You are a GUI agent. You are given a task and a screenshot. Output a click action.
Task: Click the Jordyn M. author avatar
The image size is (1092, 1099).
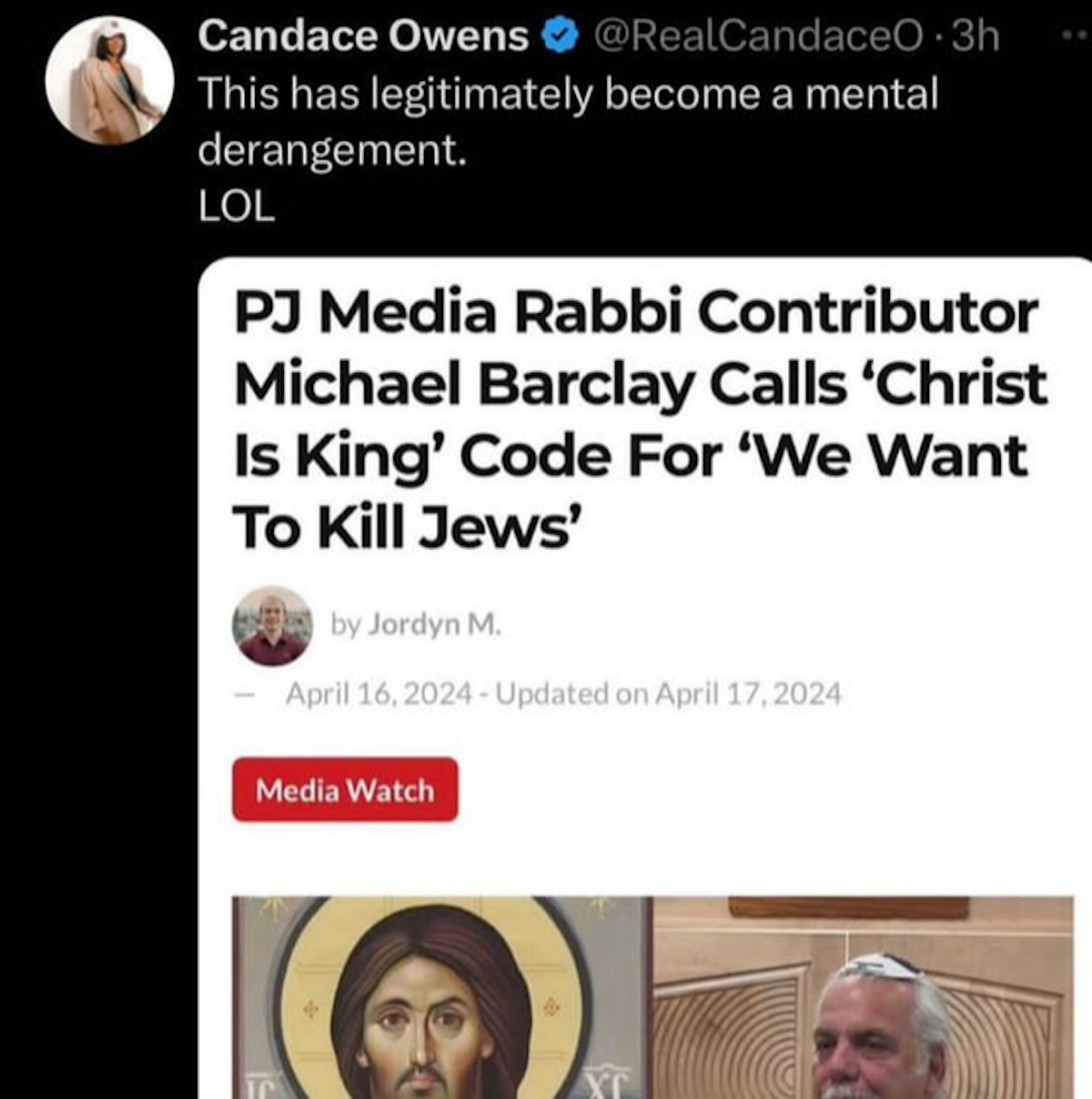pyautogui.click(x=272, y=626)
